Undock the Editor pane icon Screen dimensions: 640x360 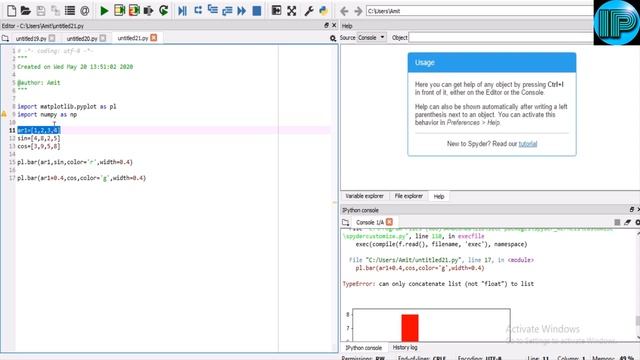pos(326,25)
